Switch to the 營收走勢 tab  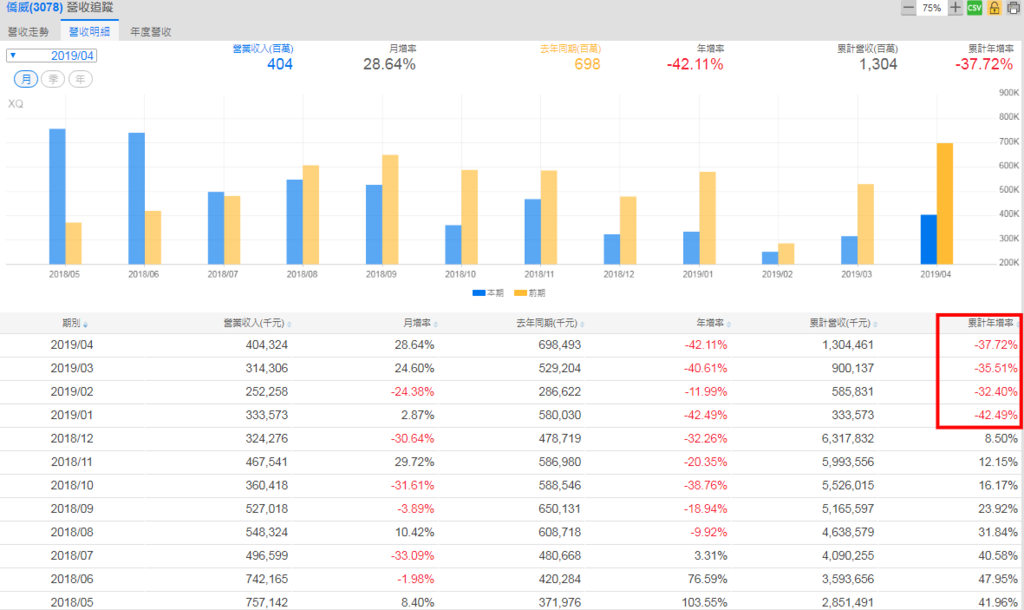28,31
